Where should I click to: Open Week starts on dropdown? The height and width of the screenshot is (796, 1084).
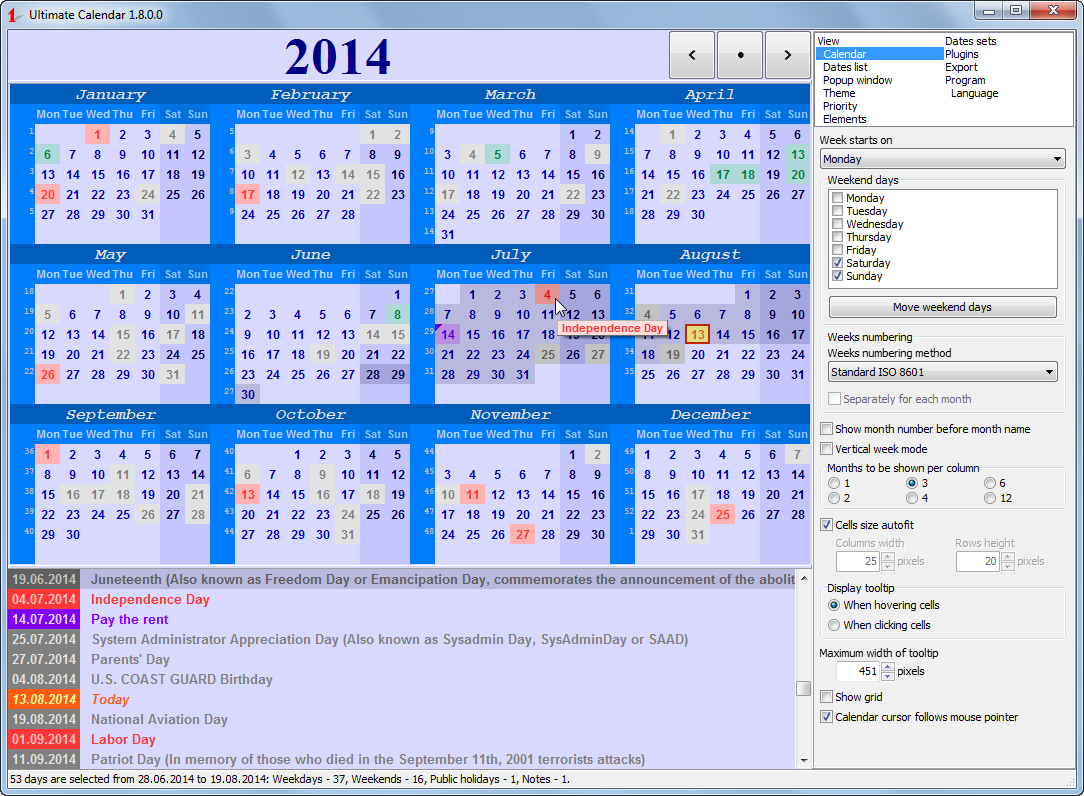click(x=942, y=159)
